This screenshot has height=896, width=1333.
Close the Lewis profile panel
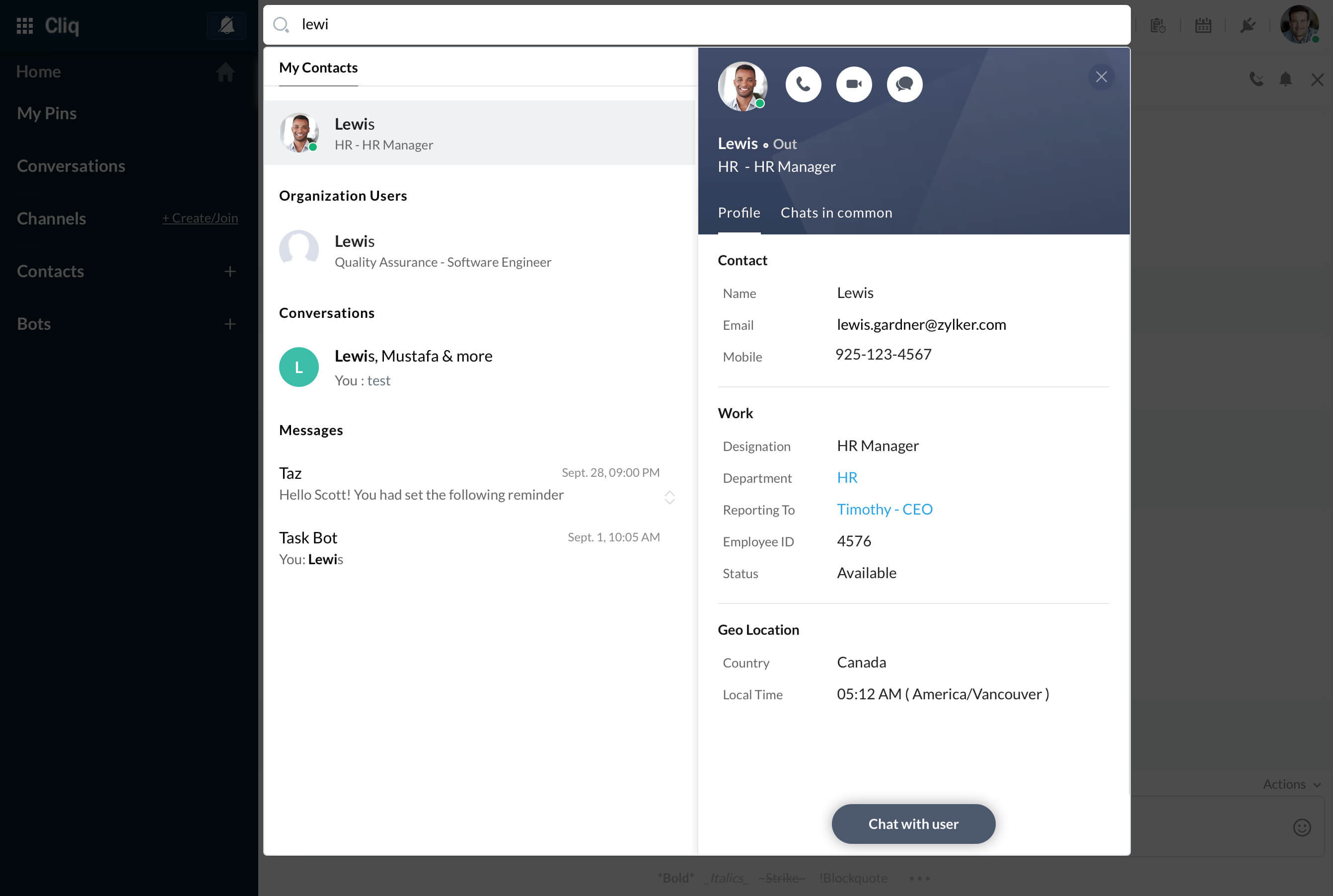1101,76
